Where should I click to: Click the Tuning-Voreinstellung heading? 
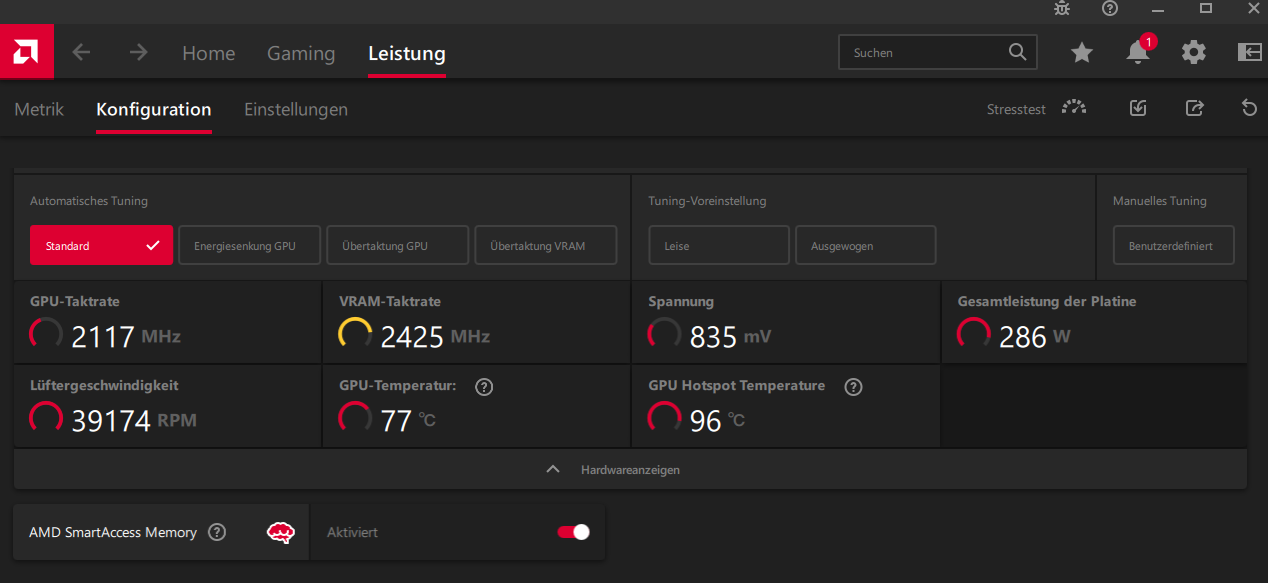coord(707,201)
